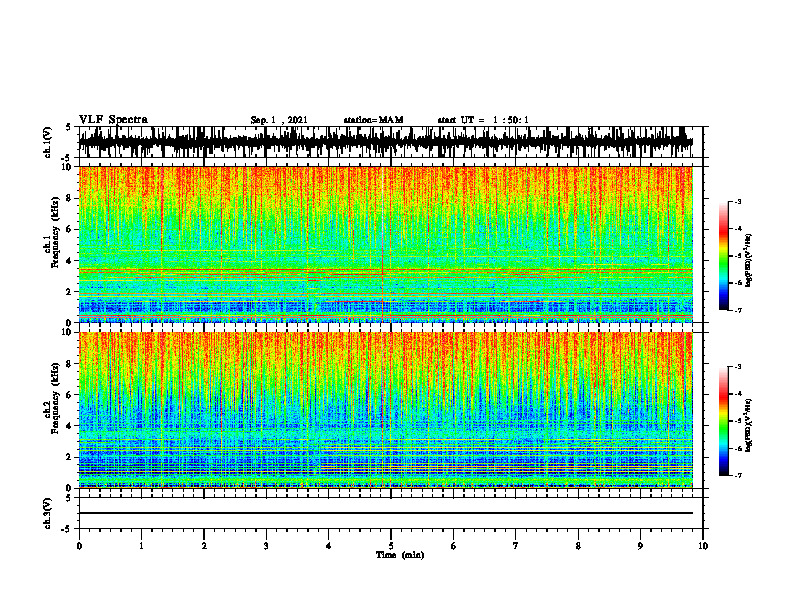Click the '-3' label on ch.1 color bar
Image resolution: width=792 pixels, height=612 pixels.
pyautogui.click(x=737, y=201)
